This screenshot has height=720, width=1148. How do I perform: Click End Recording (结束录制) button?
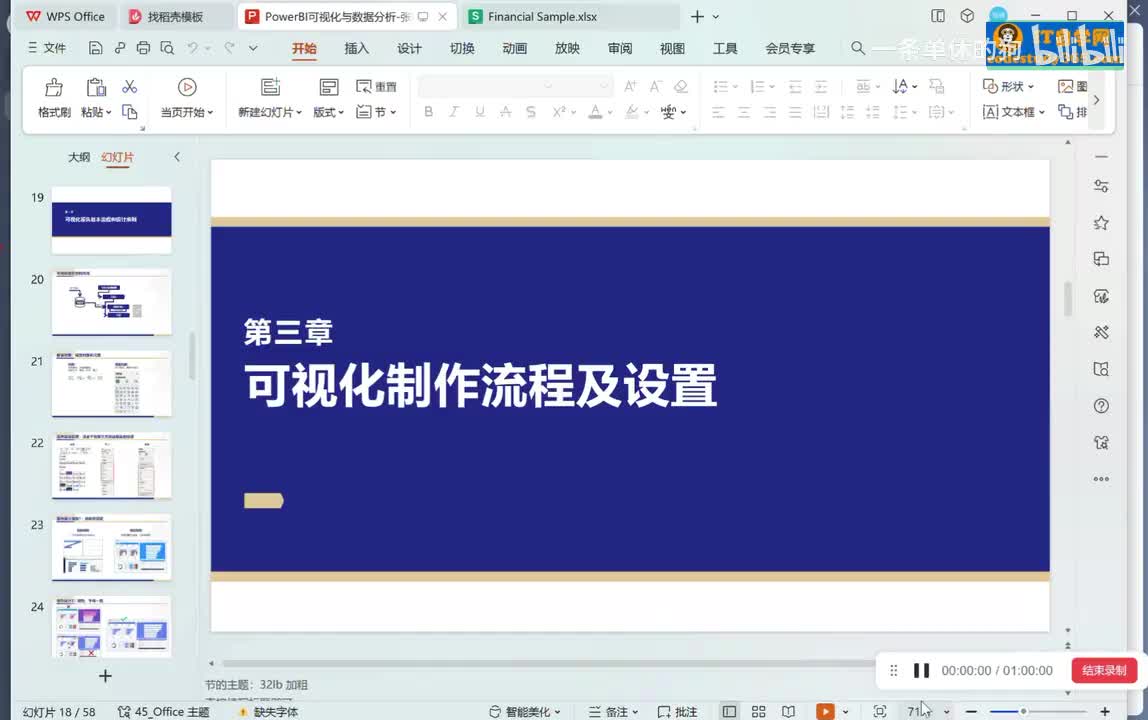(1104, 670)
